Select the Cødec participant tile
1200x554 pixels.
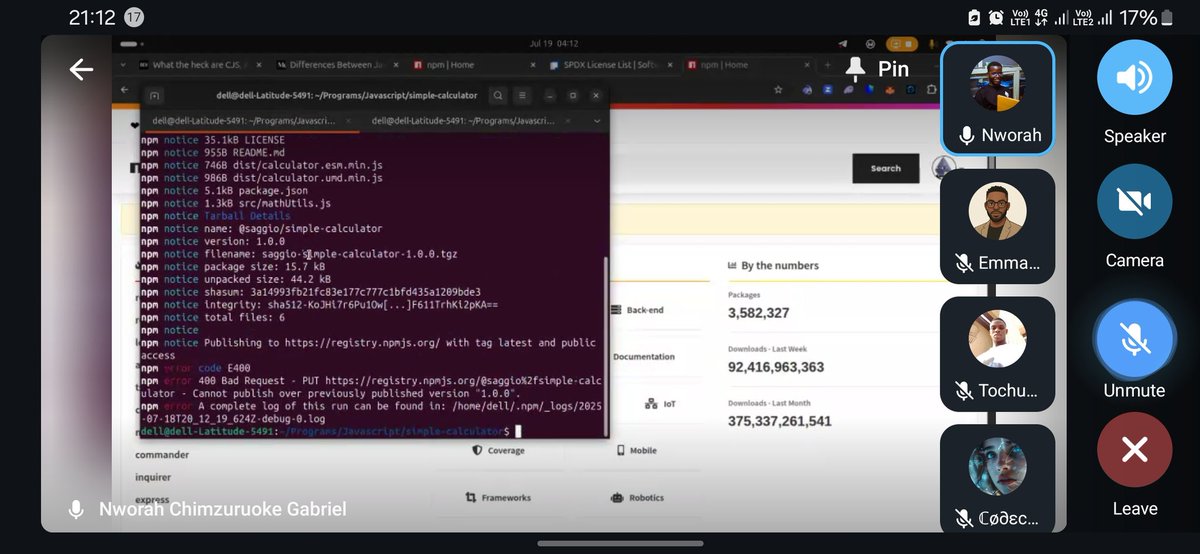[x=997, y=478]
